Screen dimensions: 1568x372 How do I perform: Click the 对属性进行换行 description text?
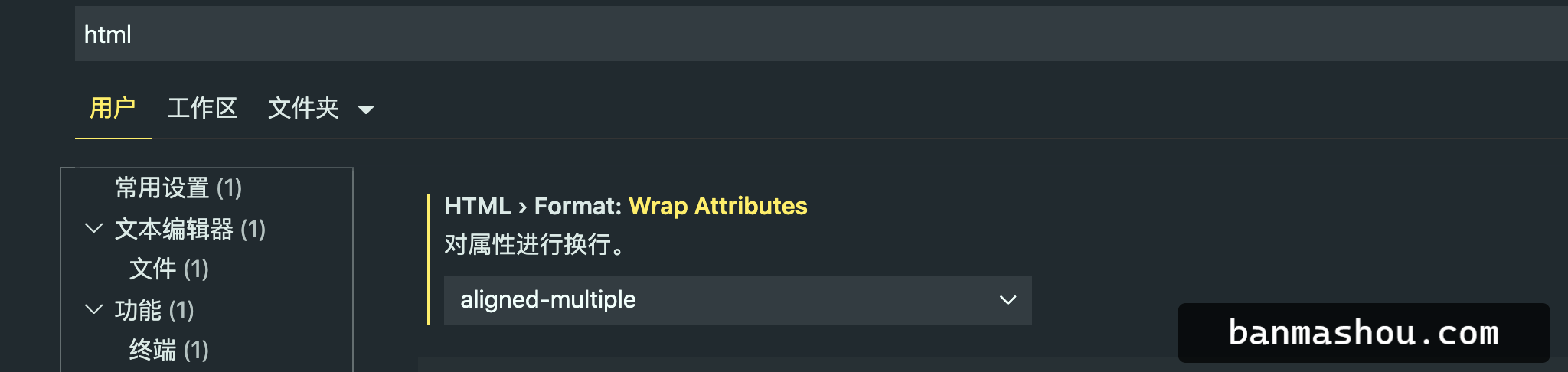535,245
